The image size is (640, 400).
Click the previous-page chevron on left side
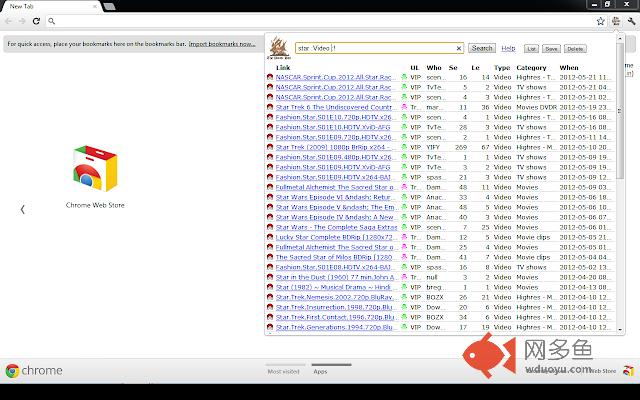pos(22,209)
